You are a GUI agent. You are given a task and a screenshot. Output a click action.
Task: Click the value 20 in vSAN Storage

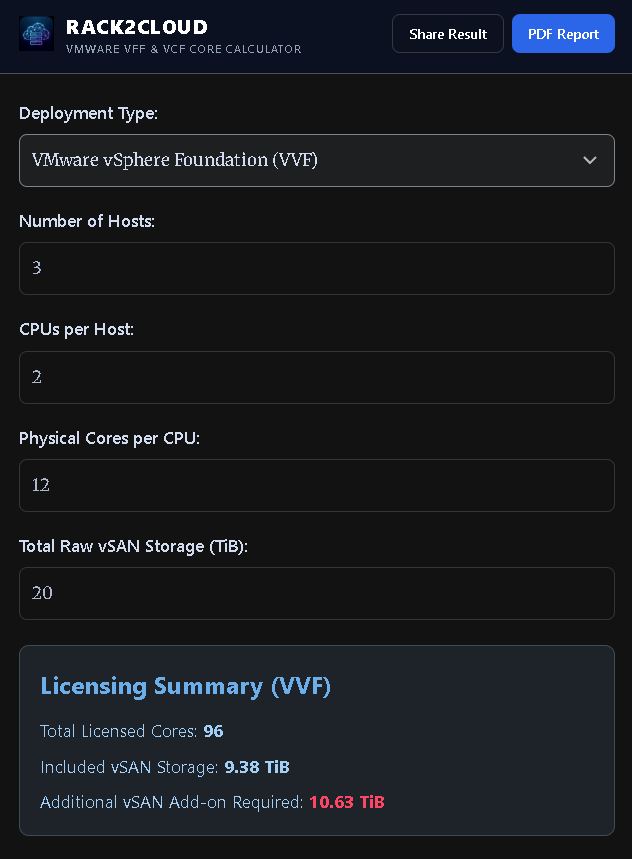41,593
